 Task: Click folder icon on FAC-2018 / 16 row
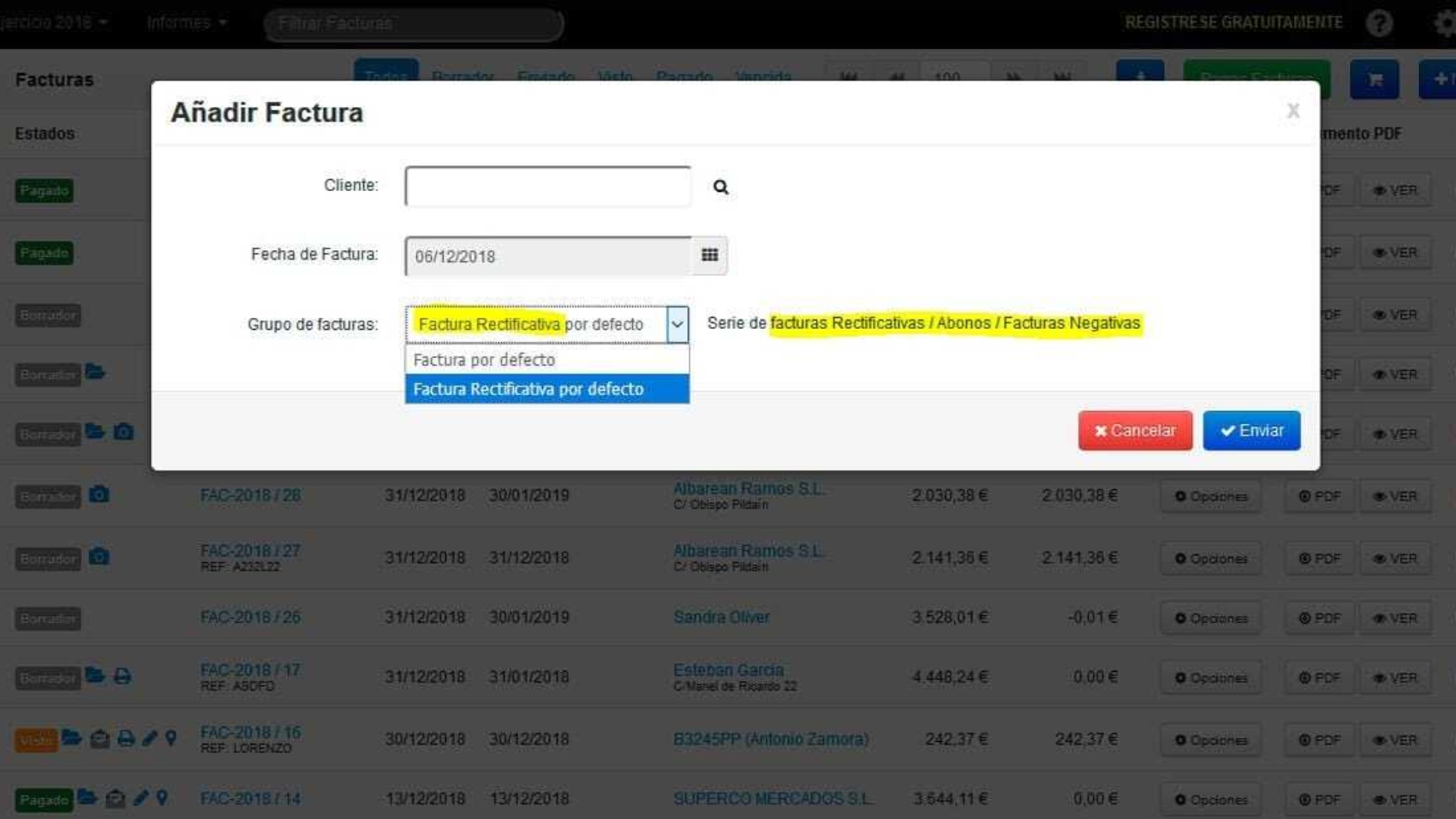tap(72, 738)
